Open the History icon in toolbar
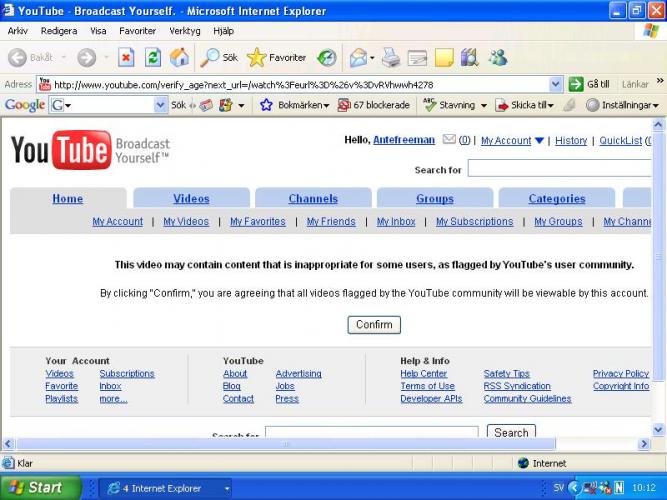The image size is (667, 500). 326,57
